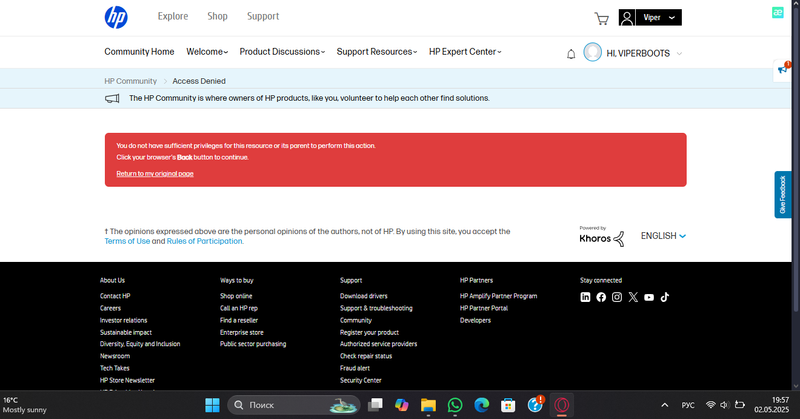Expand the Viper account dropdown
The width and height of the screenshot is (800, 419).
tap(650, 17)
